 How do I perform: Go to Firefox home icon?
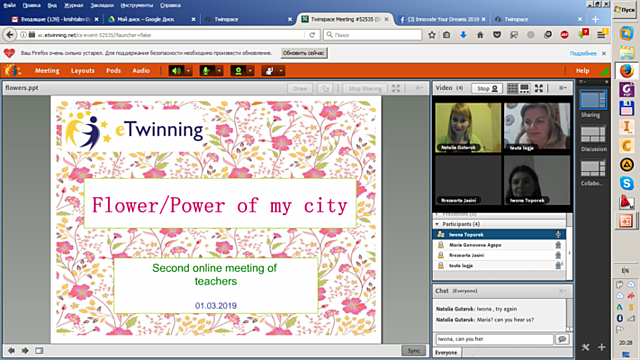[480, 35]
